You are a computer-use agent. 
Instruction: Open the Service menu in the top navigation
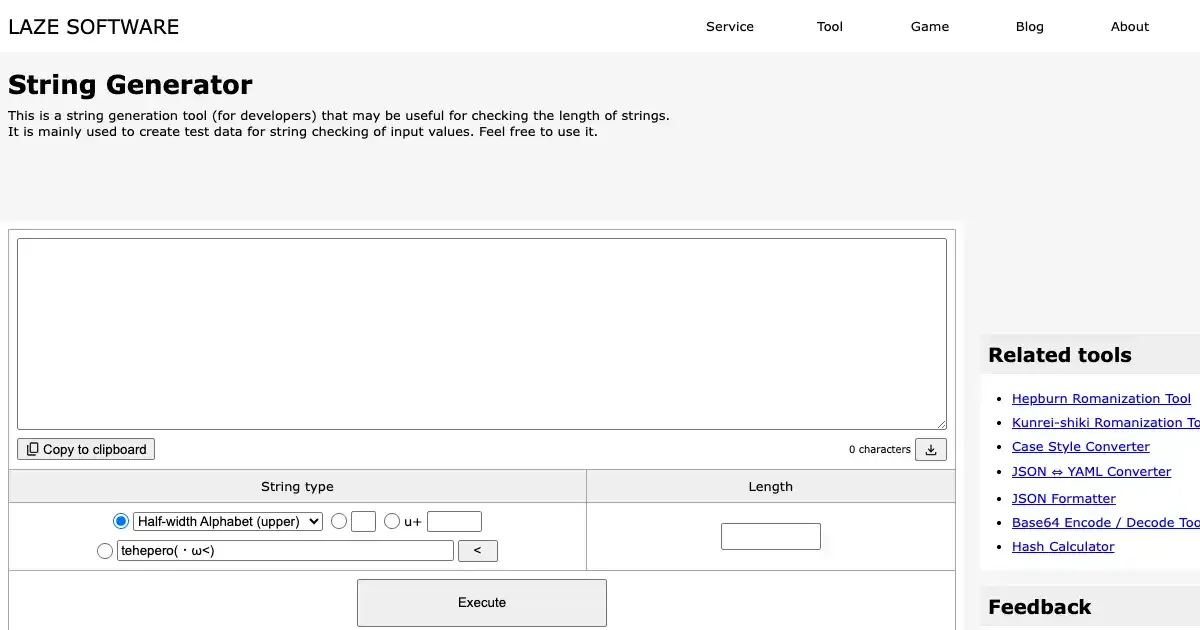(730, 27)
